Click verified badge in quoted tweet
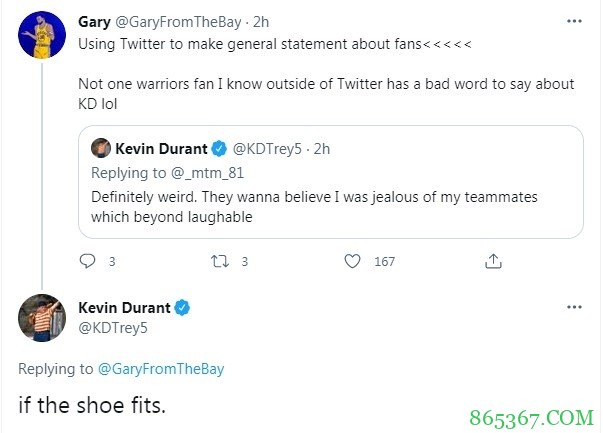 pyautogui.click(x=217, y=149)
